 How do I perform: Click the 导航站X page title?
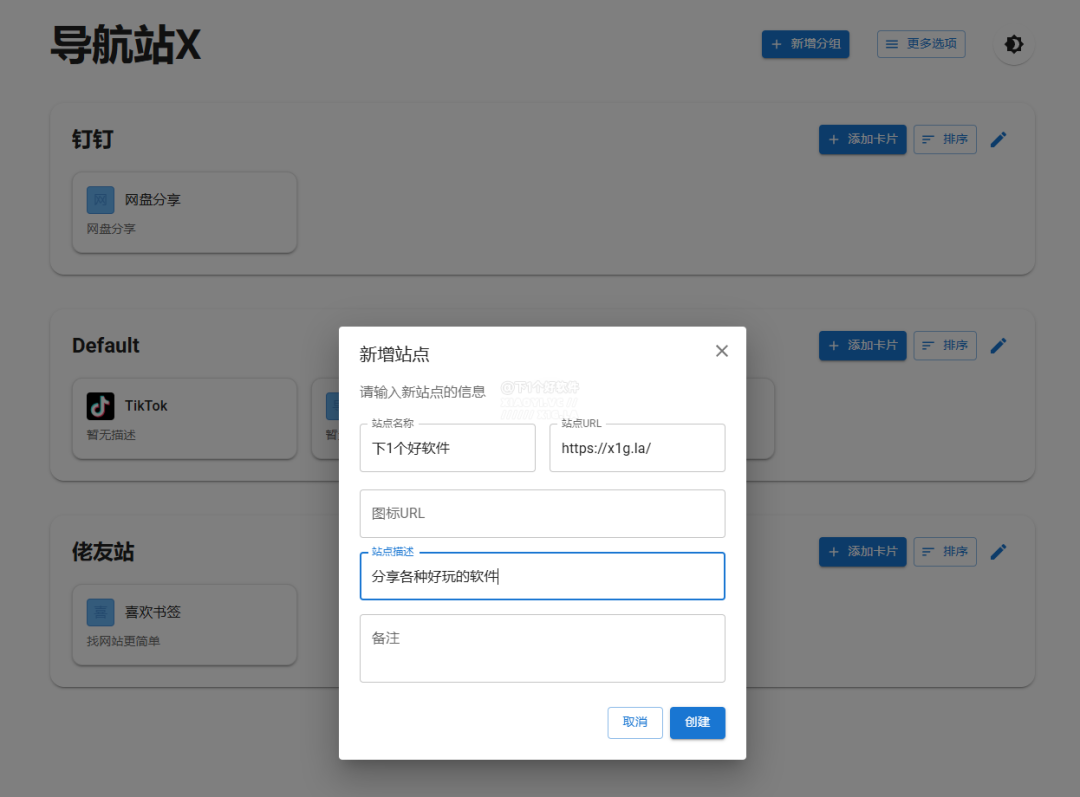click(x=125, y=45)
